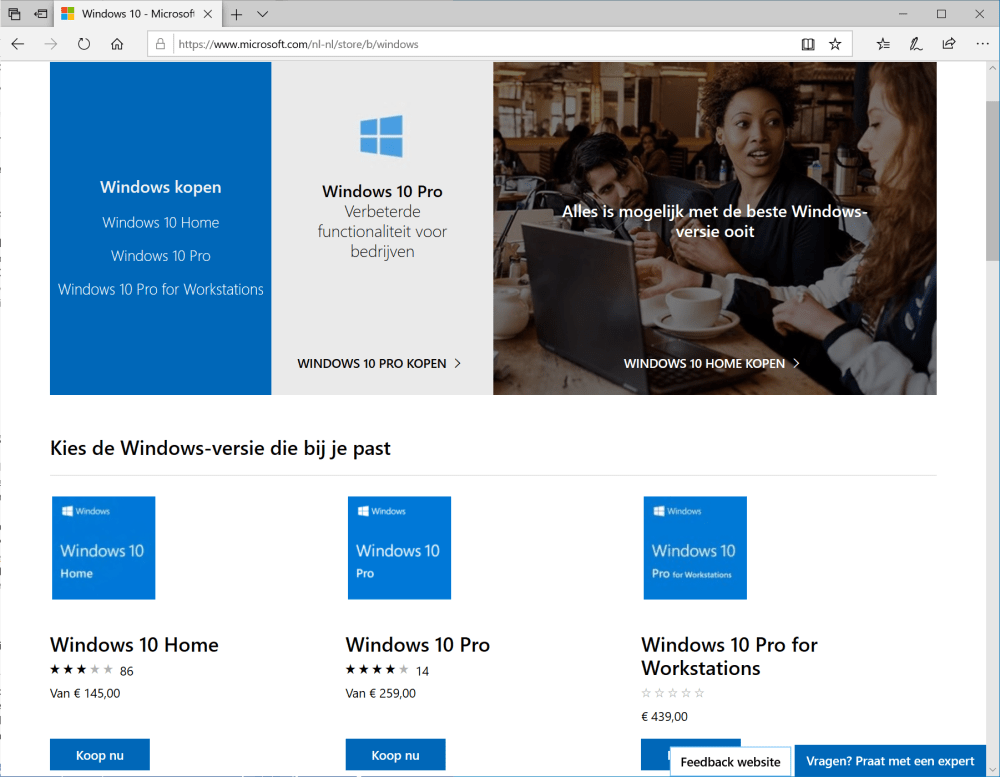Click the Windows 10 Home product title
Image resolution: width=1000 pixels, height=777 pixels.
point(134,645)
